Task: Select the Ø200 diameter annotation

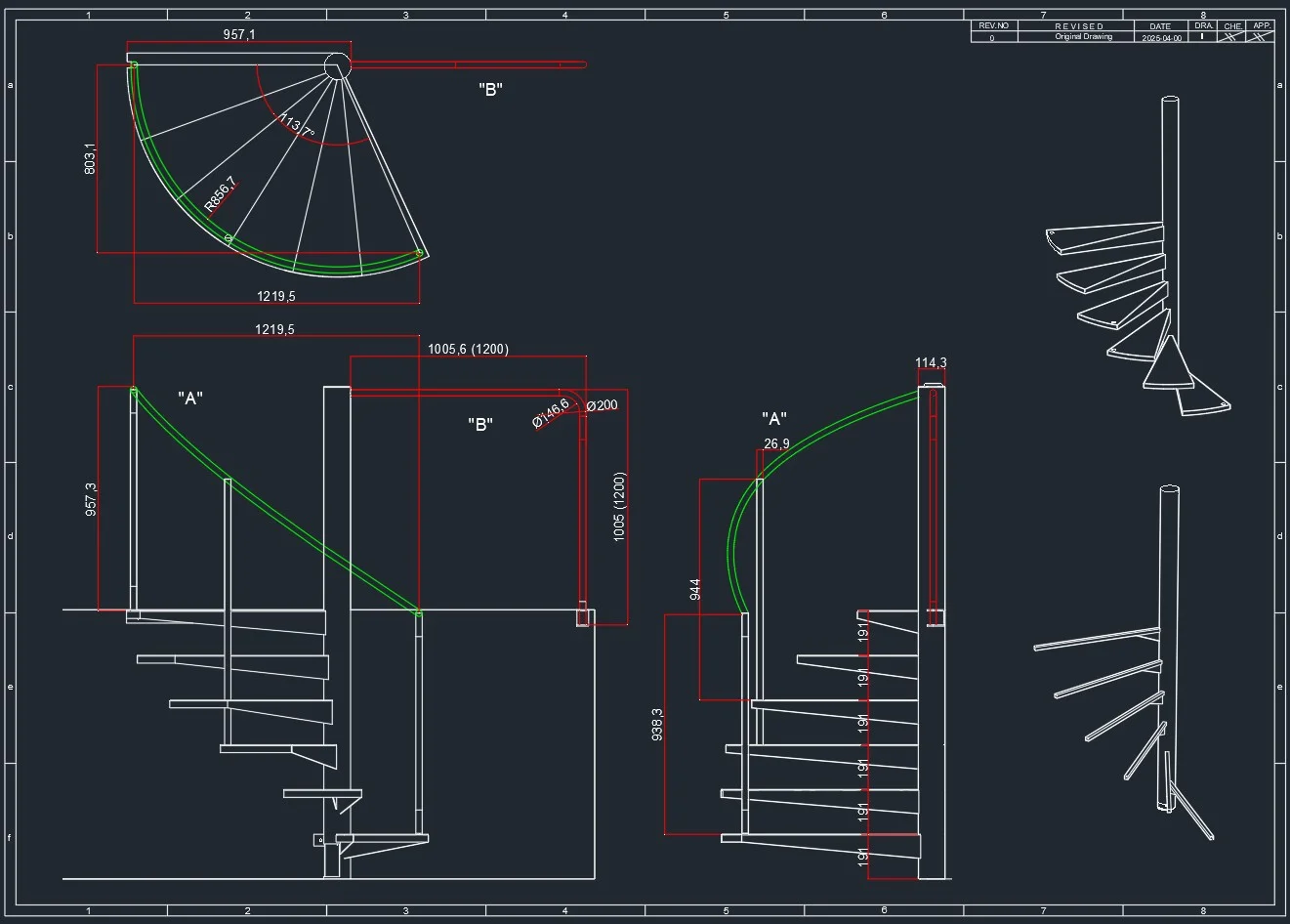Action: click(x=602, y=405)
